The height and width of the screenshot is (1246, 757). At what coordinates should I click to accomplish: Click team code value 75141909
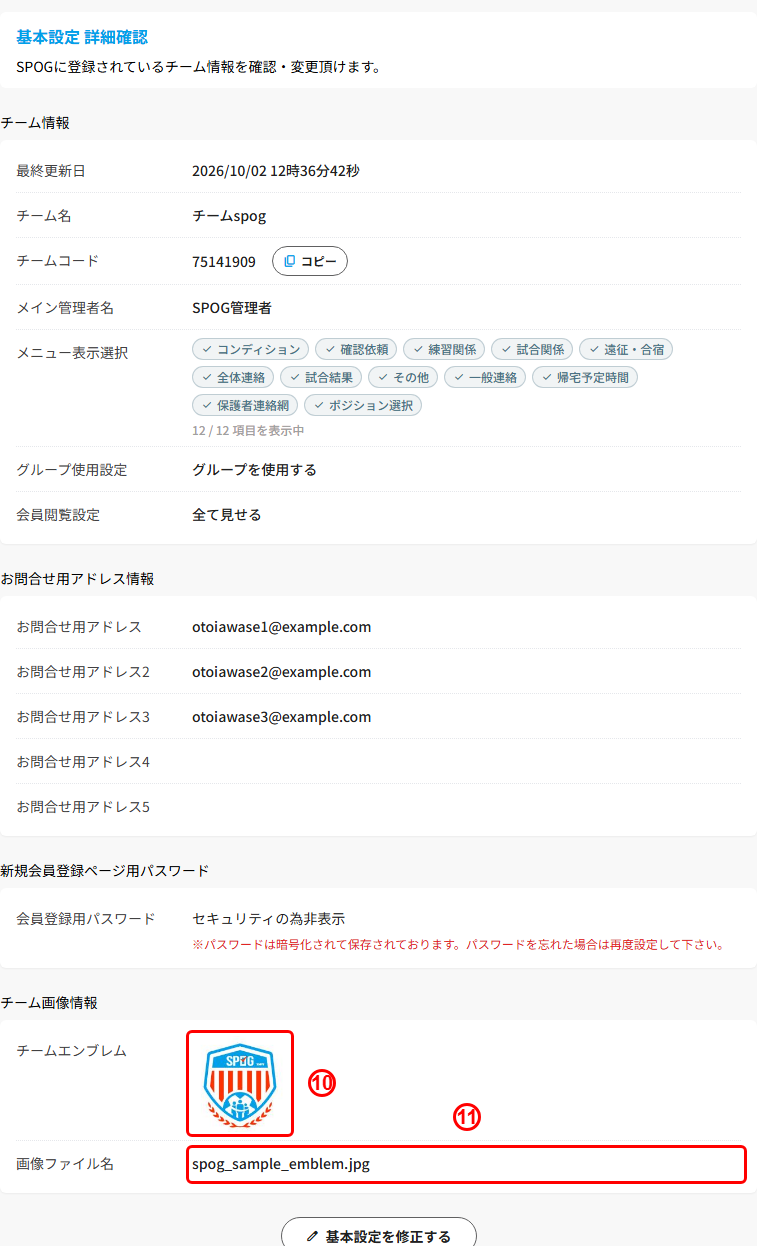(x=224, y=262)
